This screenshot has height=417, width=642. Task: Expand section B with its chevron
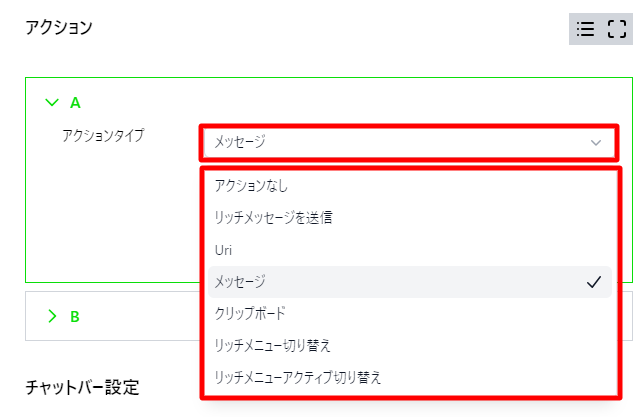[x=52, y=316]
